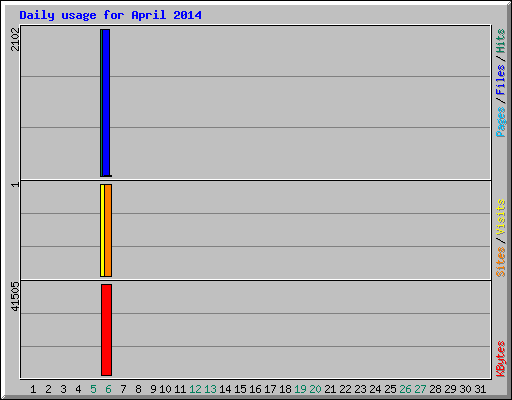The image size is (512, 400).
Task: Click day label '3' on the x-axis
Action: click(x=63, y=389)
